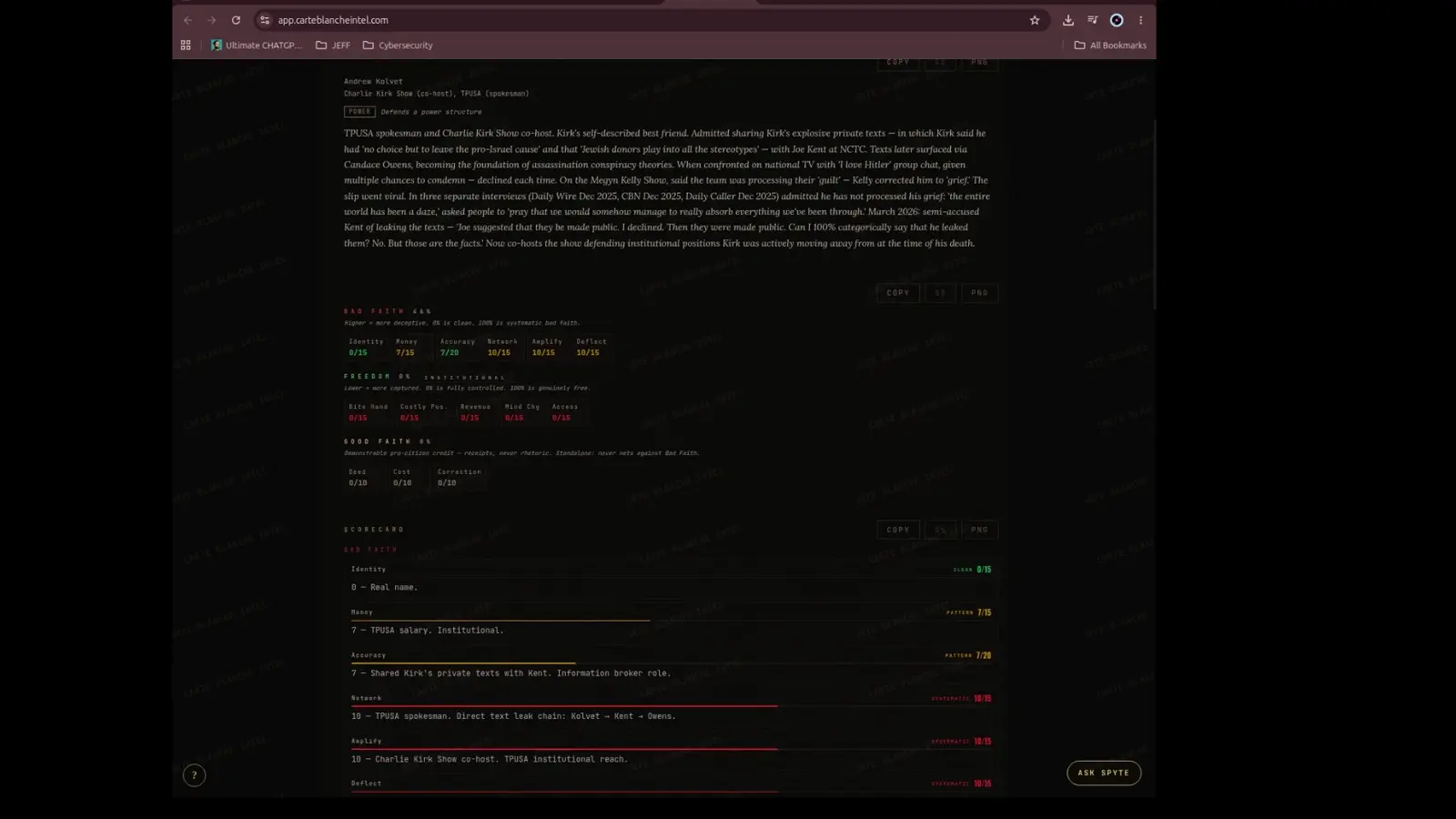Click the BAD FAITH 44% heading
The height and width of the screenshot is (819, 1456).
[x=388, y=311]
